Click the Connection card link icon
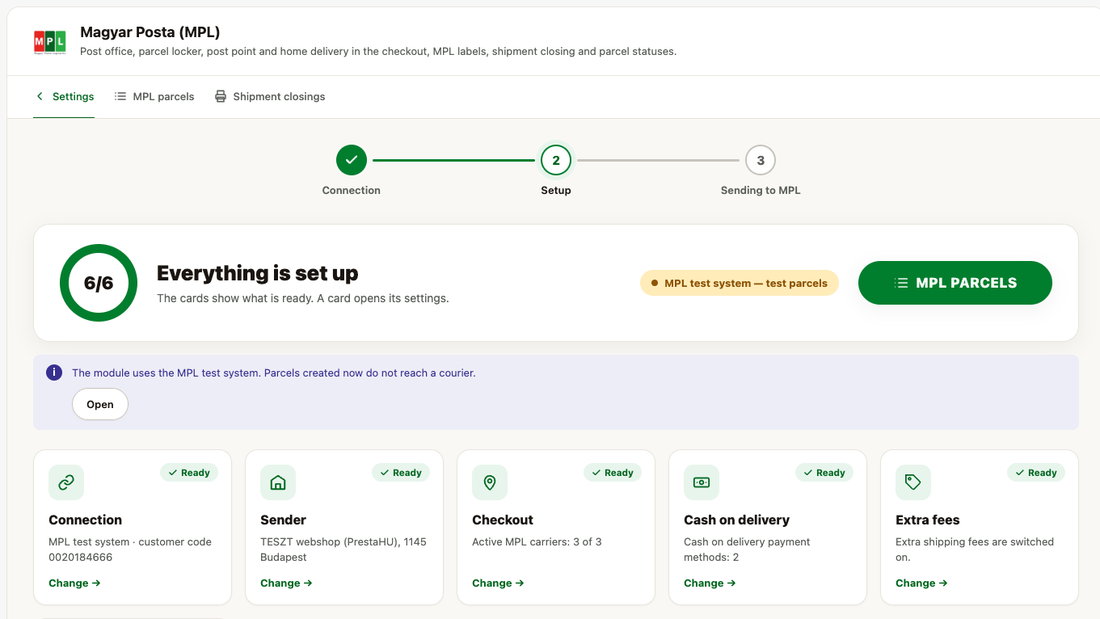The width and height of the screenshot is (1100, 619). 66,482
